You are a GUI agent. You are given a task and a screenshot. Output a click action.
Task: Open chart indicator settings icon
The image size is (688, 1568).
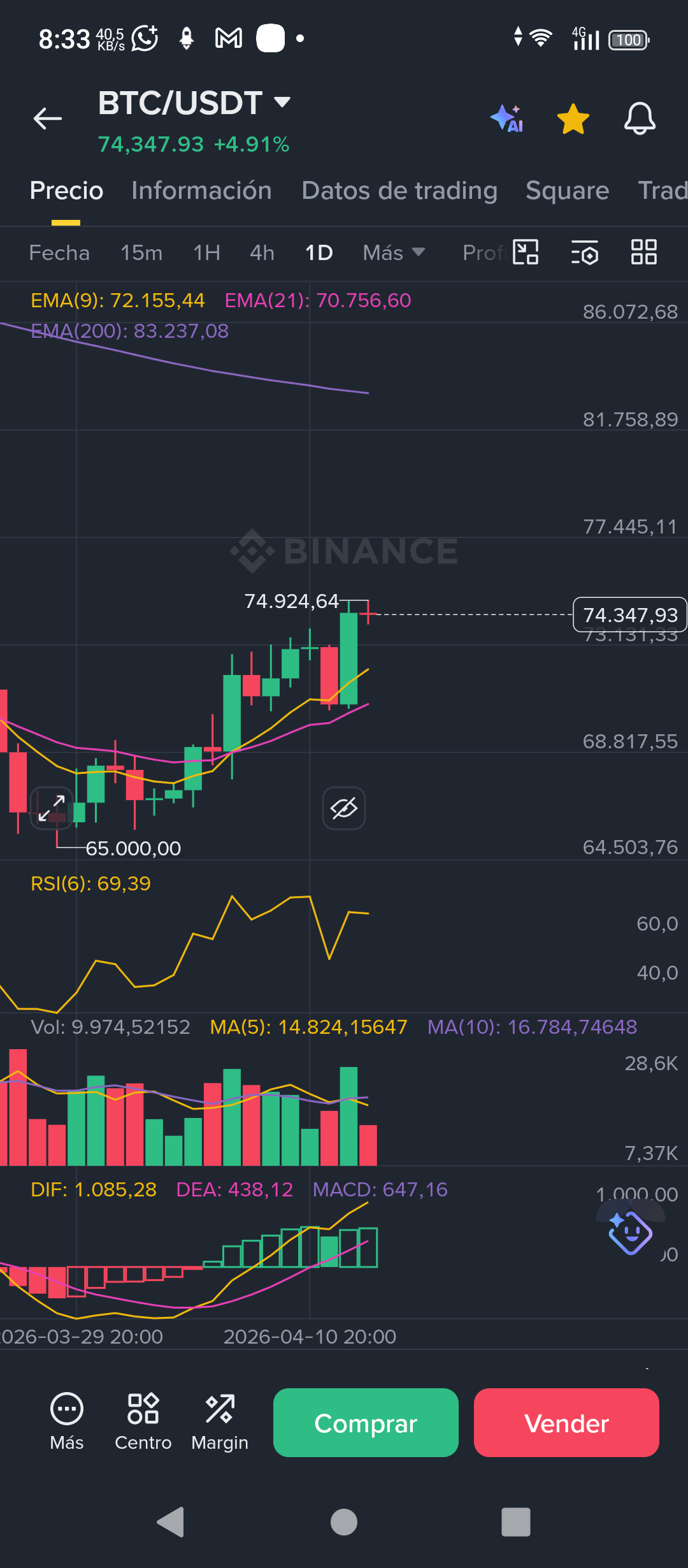click(x=584, y=252)
